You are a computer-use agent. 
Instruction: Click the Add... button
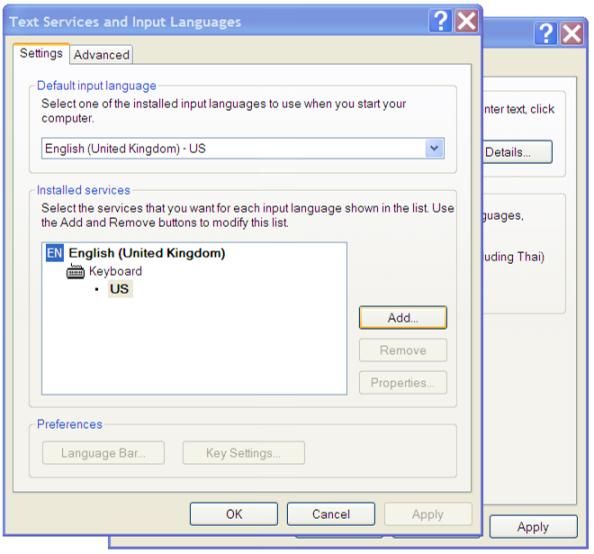(403, 318)
